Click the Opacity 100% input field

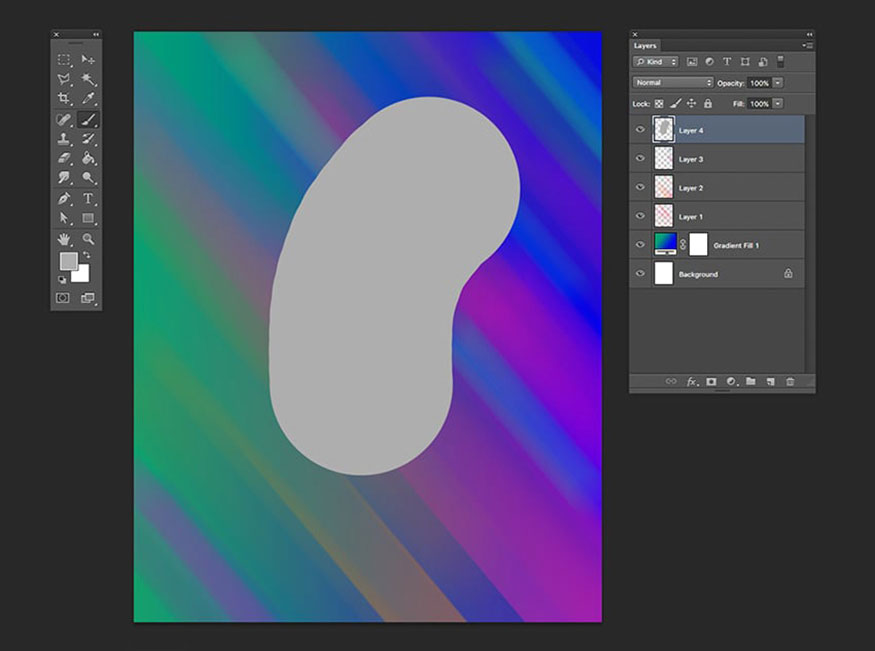(x=759, y=83)
